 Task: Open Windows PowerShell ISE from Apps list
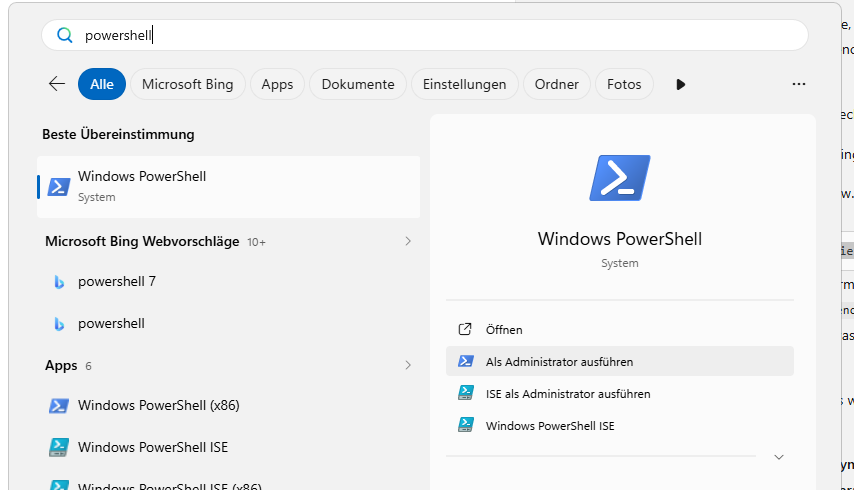[x=228, y=447]
